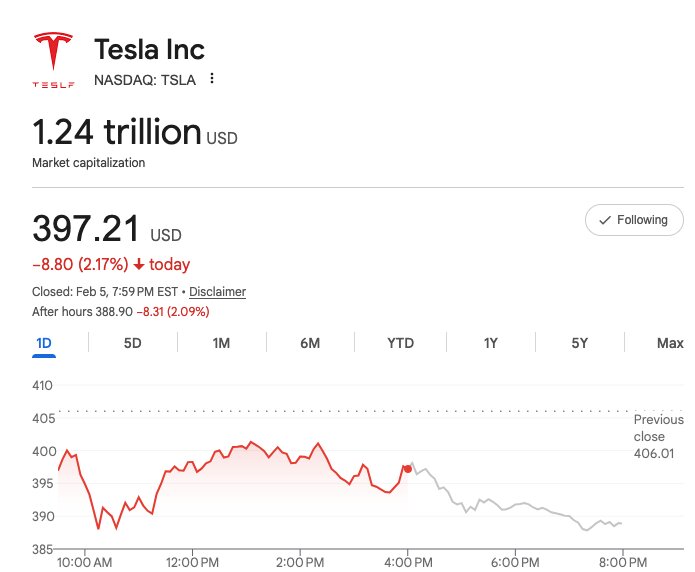Select the YTD range tab

point(400,343)
